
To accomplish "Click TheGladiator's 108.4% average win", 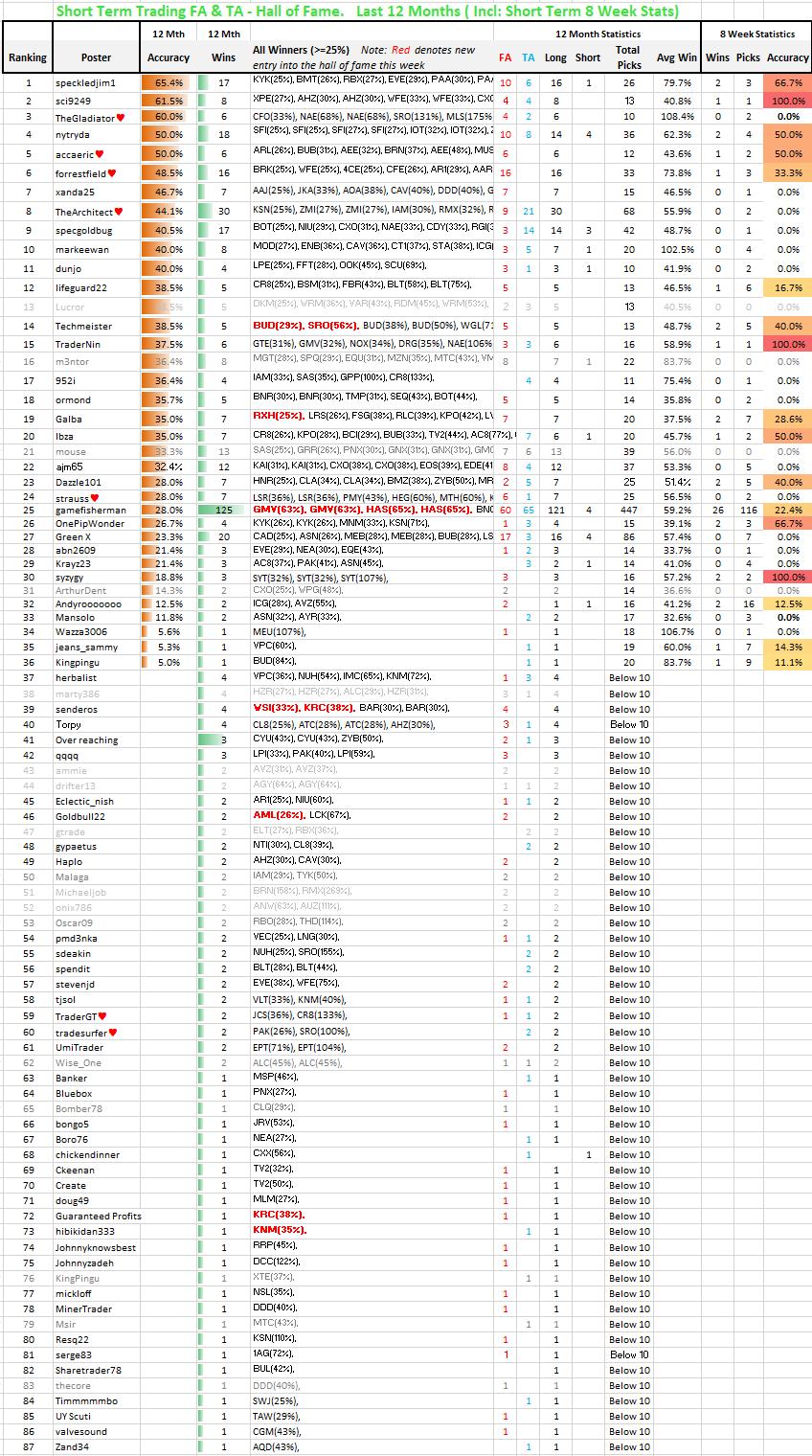I will coord(677,118).
